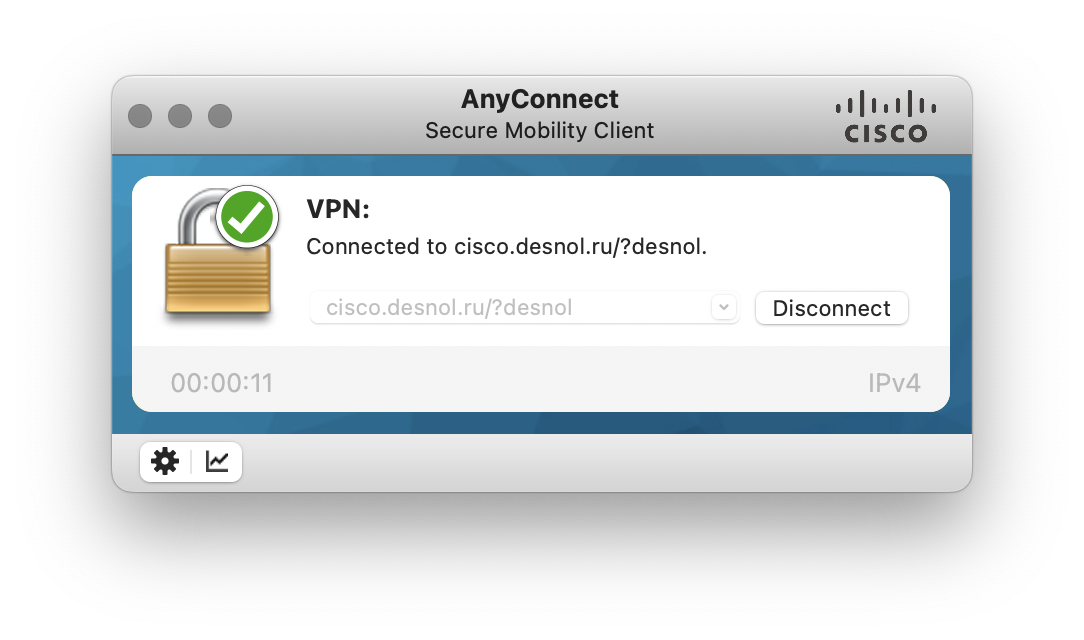
Task: Zoom the AnyConnect window
Action: click(x=220, y=116)
